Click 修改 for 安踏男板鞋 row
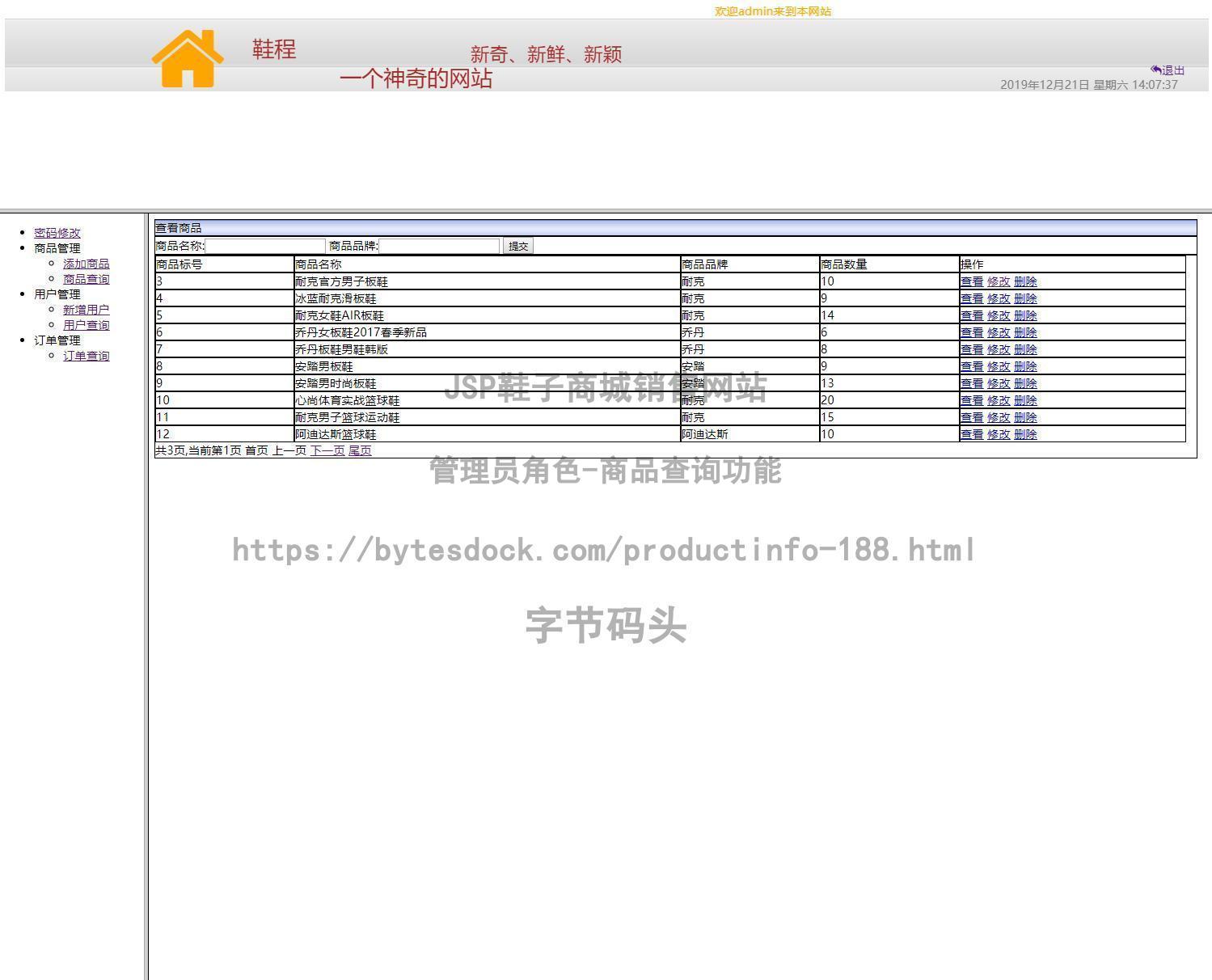This screenshot has width=1212, height=980. tap(999, 366)
